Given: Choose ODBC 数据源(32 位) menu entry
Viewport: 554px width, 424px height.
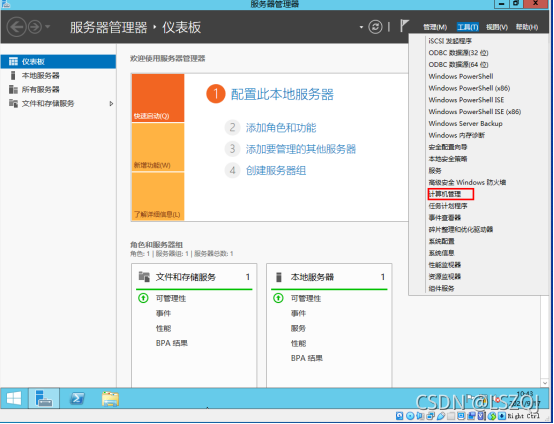Looking at the screenshot, I should [x=458, y=53].
